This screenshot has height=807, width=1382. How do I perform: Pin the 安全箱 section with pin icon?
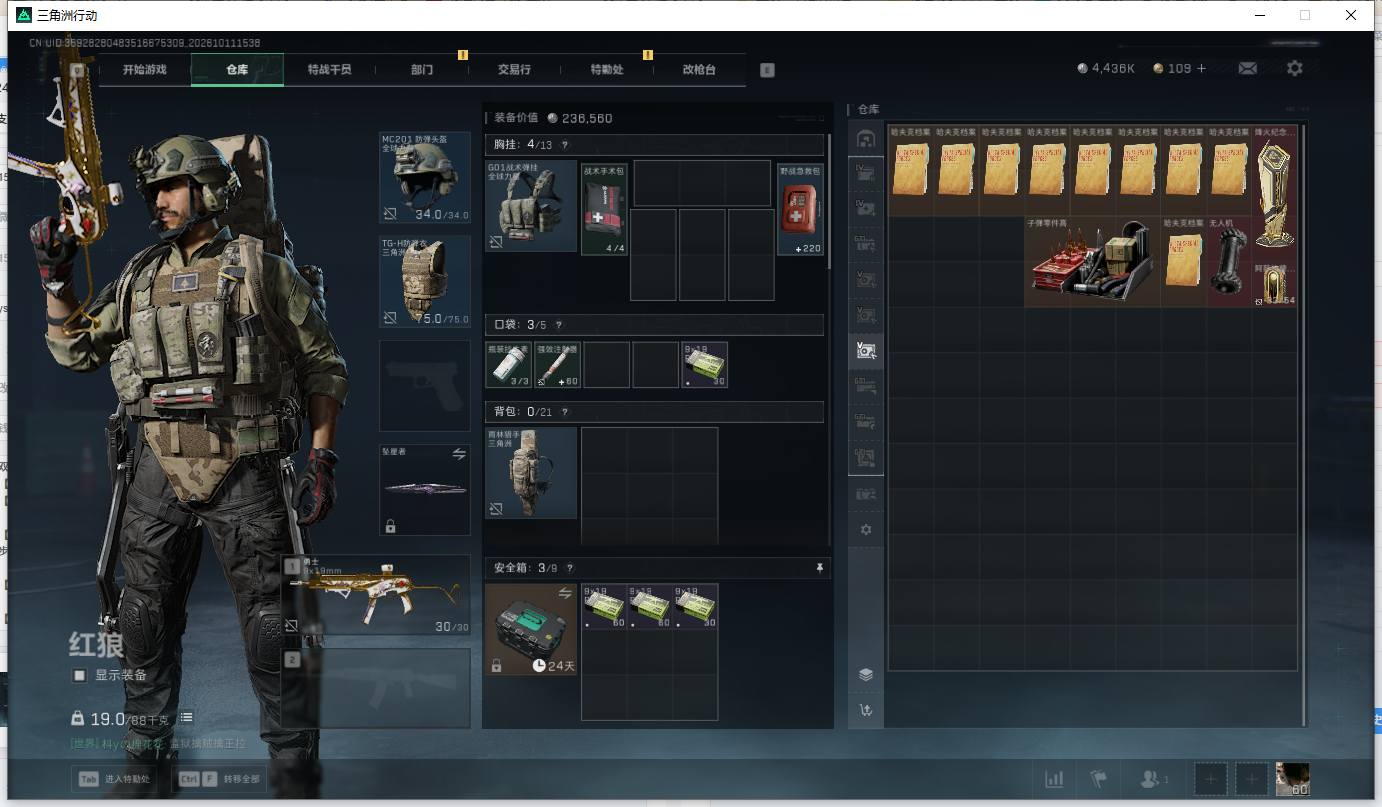point(820,568)
